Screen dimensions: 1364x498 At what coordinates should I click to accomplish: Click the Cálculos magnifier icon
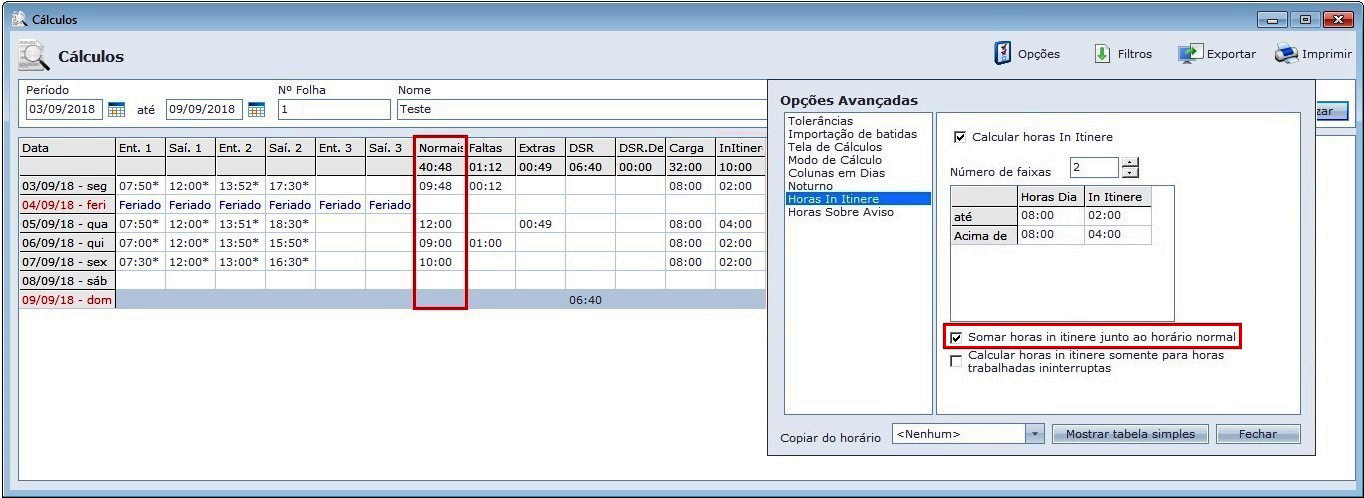click(34, 56)
